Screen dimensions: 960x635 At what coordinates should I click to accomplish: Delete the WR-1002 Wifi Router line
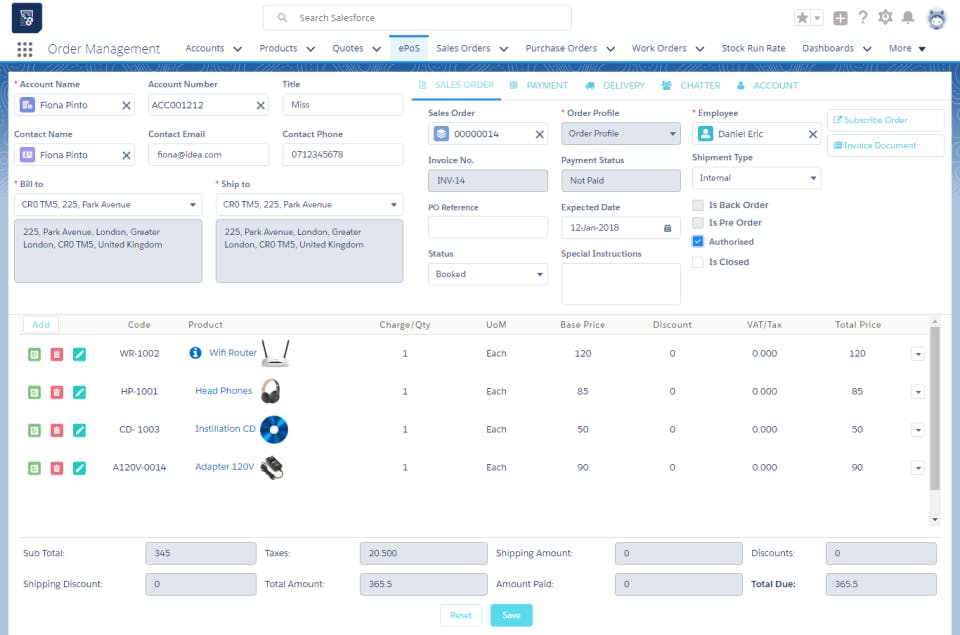tap(56, 355)
